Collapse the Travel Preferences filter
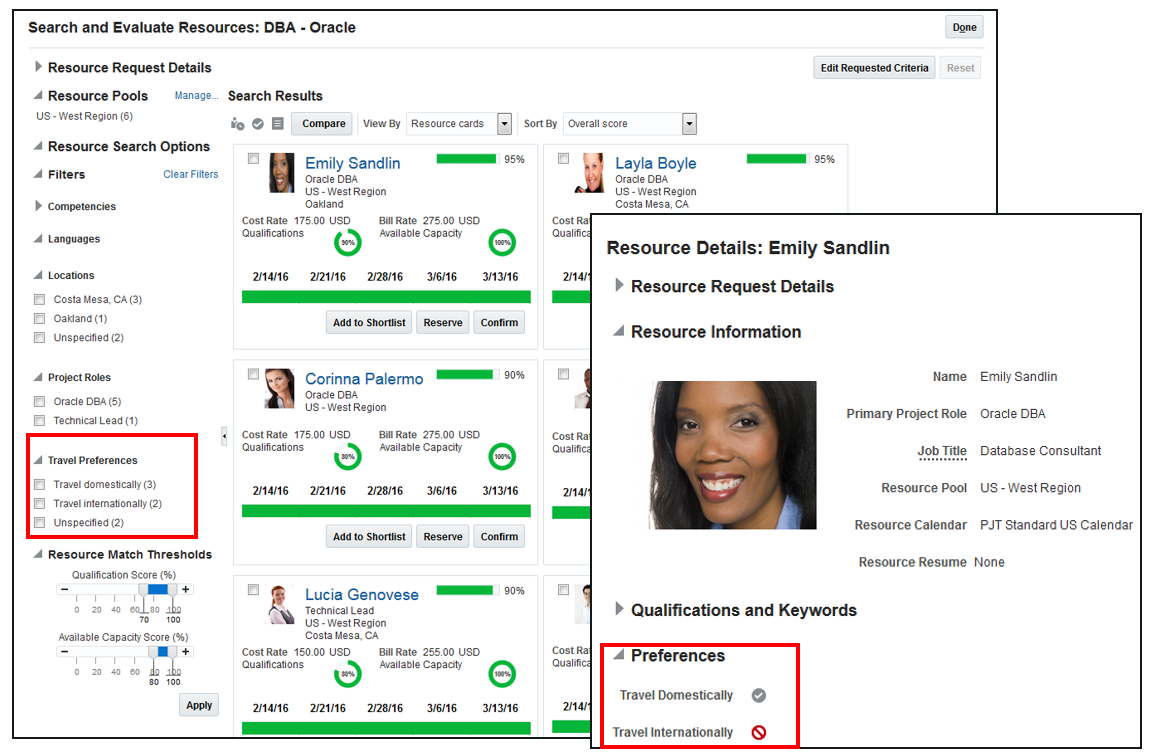This screenshot has width=1151, height=756. tap(38, 460)
